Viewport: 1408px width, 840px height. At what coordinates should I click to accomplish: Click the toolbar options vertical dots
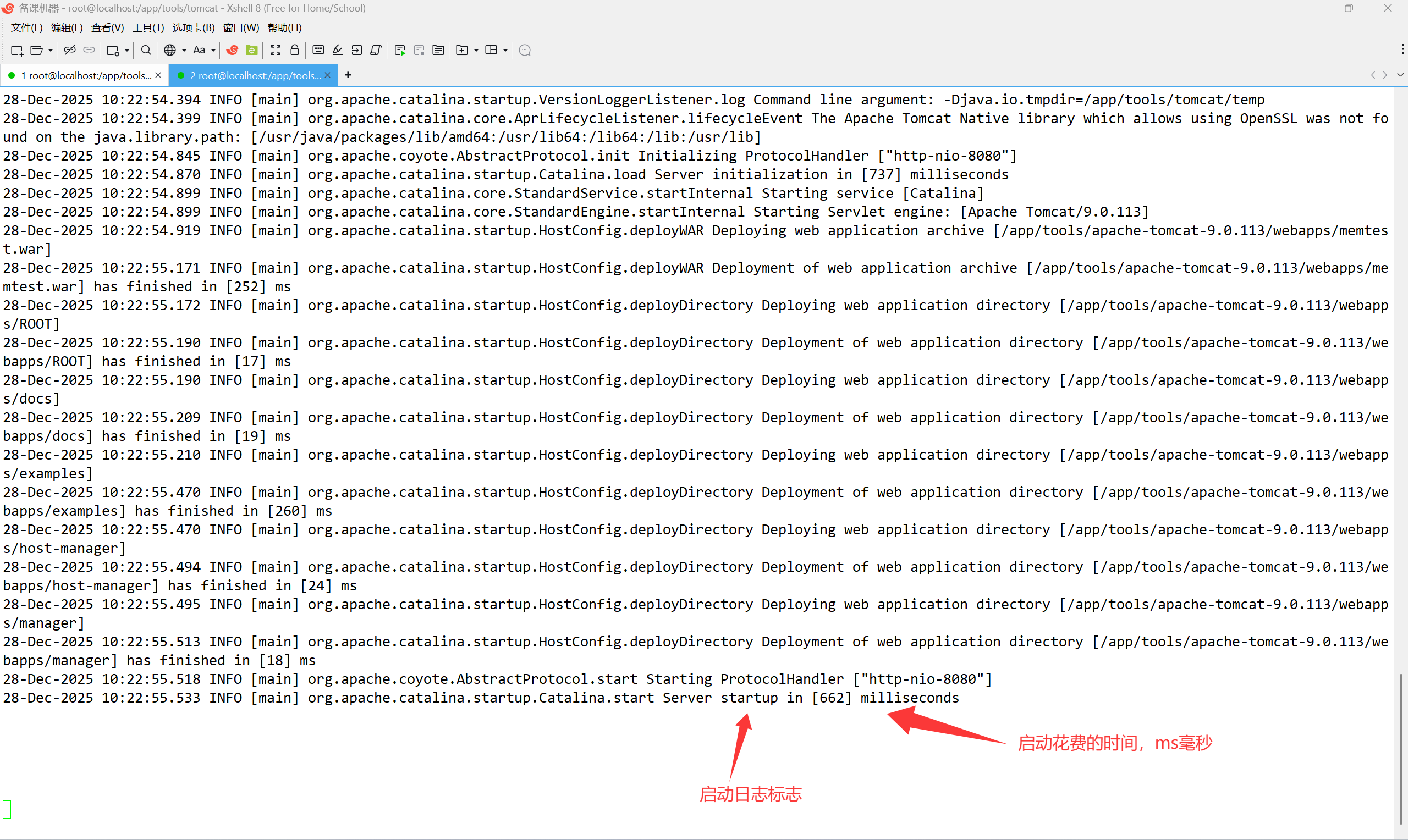1402,49
